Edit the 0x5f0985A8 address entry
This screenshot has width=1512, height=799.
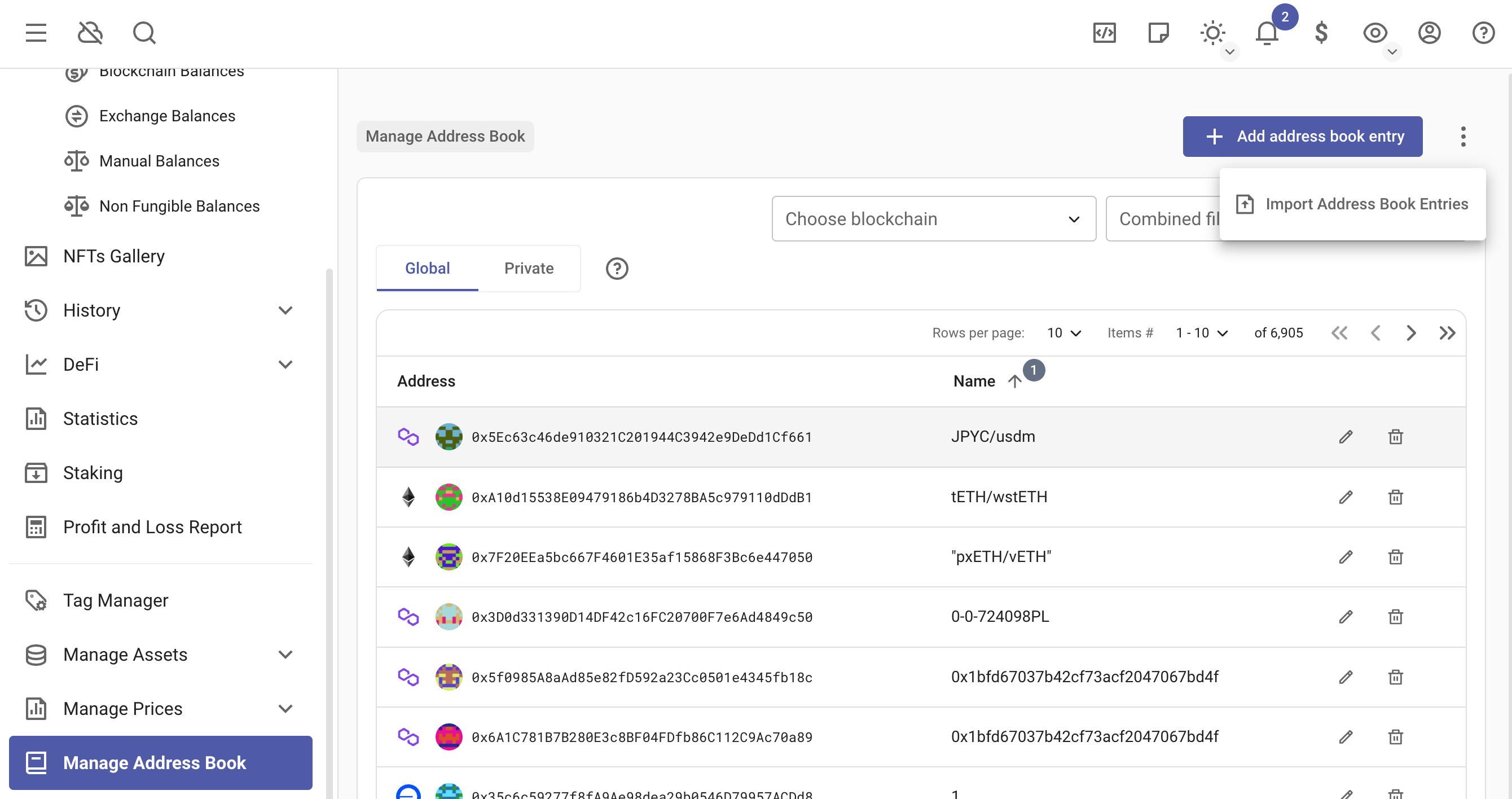1346,677
